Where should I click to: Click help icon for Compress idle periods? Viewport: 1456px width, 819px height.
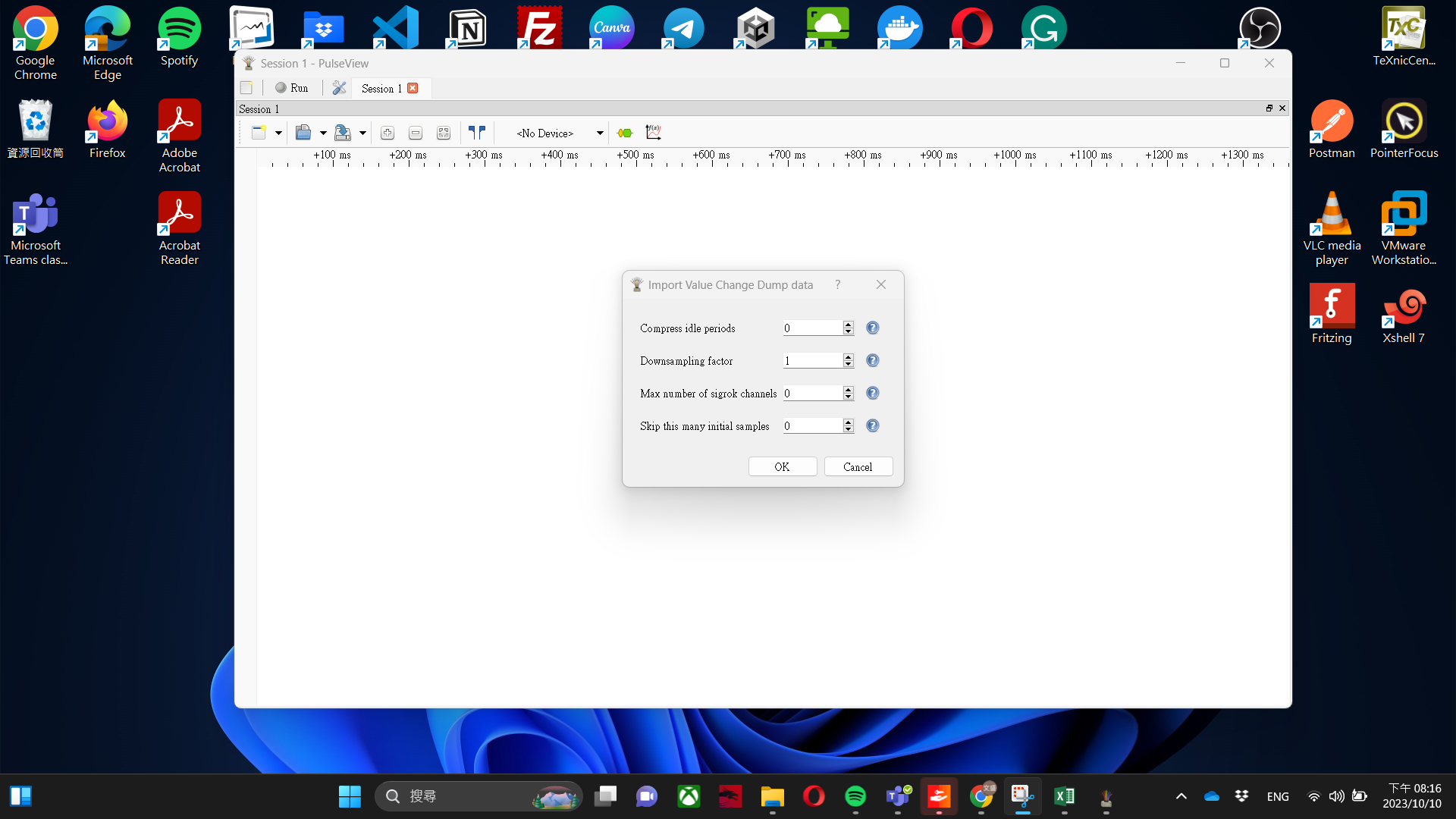[873, 328]
